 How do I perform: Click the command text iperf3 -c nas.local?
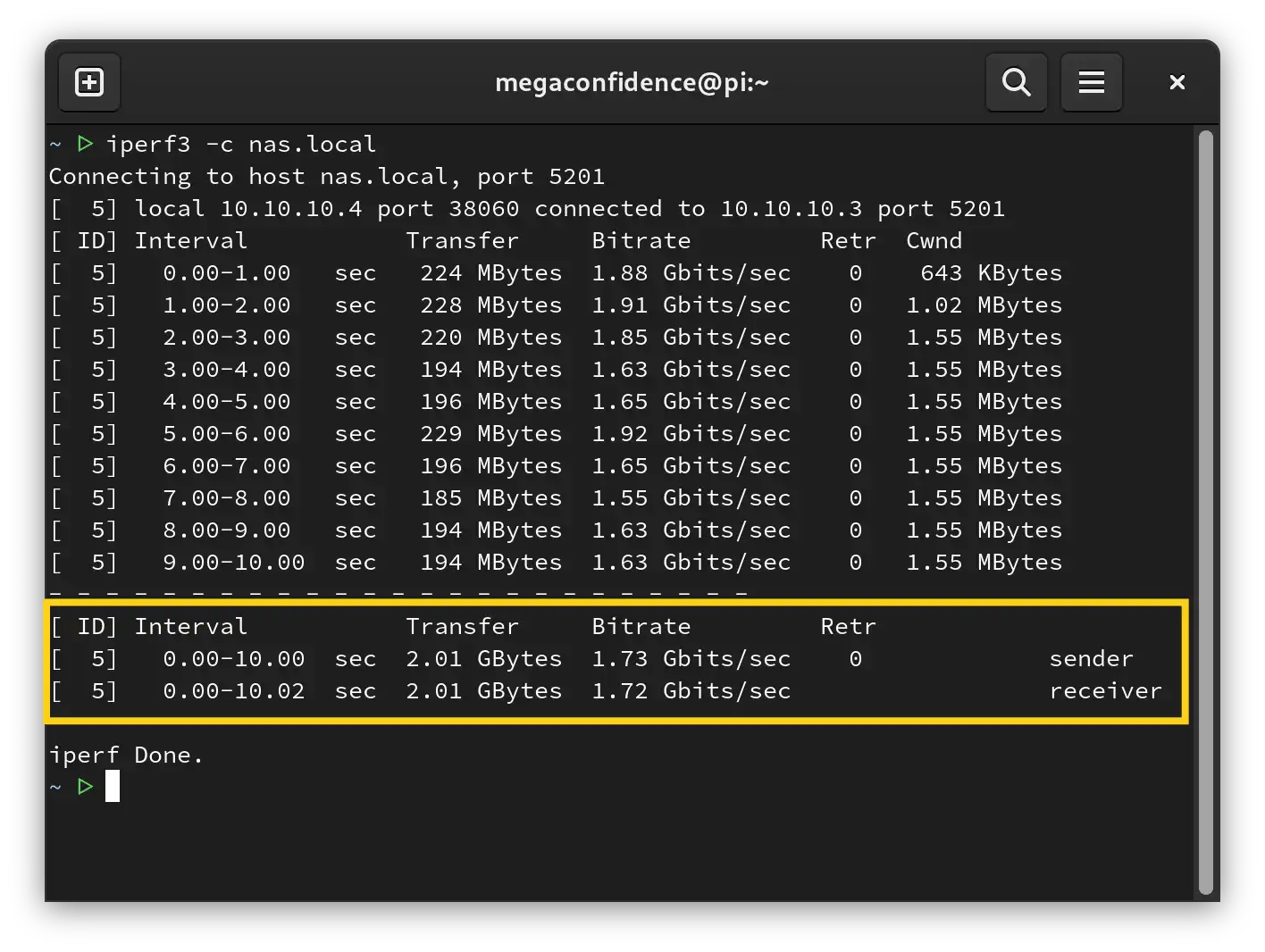pos(241,144)
